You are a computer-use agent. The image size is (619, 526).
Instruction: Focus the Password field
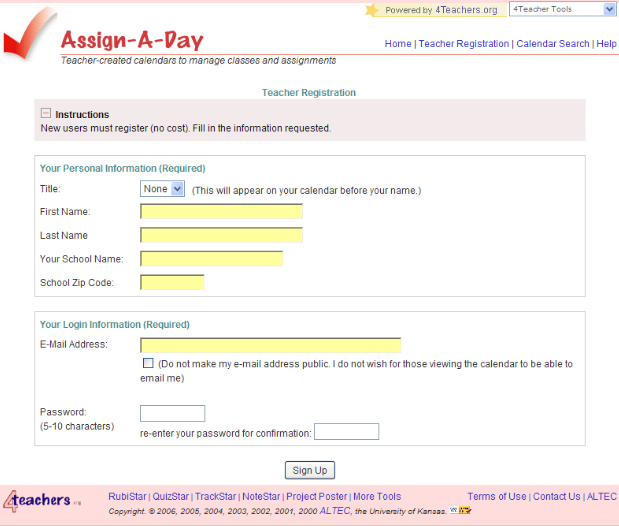[x=173, y=413]
